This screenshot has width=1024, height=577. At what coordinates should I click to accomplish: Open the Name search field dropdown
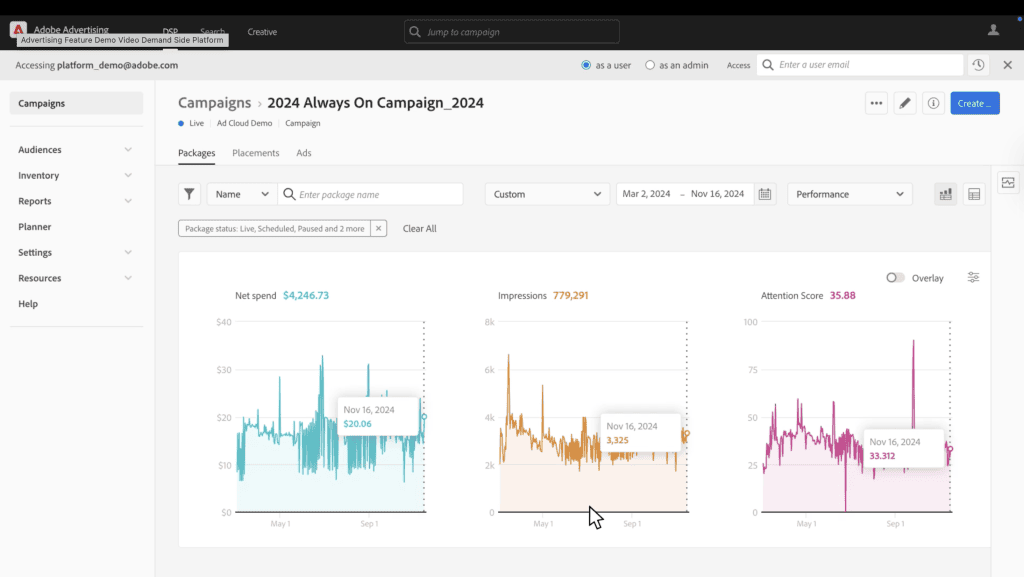(240, 194)
